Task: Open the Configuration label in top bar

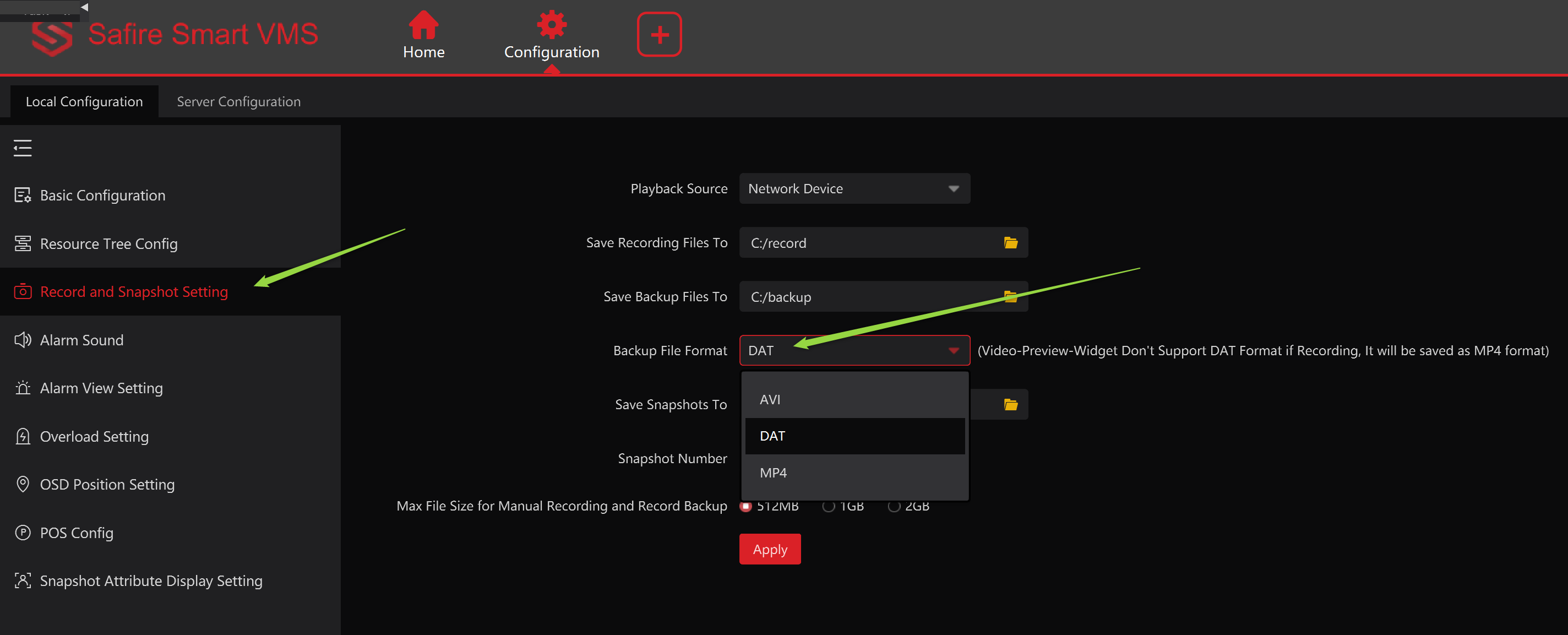Action: [x=552, y=52]
